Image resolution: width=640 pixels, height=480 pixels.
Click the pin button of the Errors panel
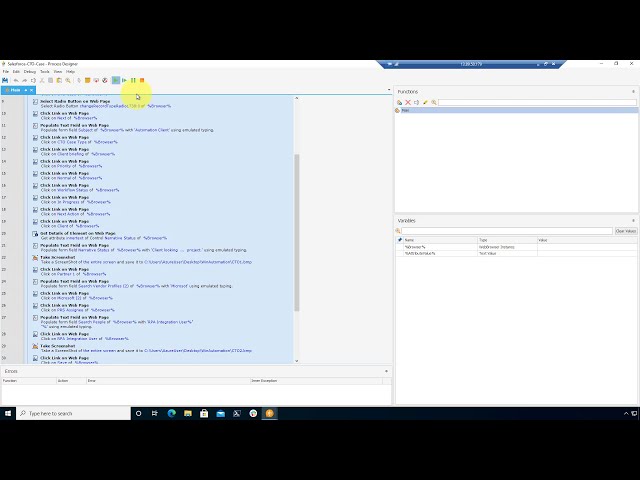tap(386, 371)
